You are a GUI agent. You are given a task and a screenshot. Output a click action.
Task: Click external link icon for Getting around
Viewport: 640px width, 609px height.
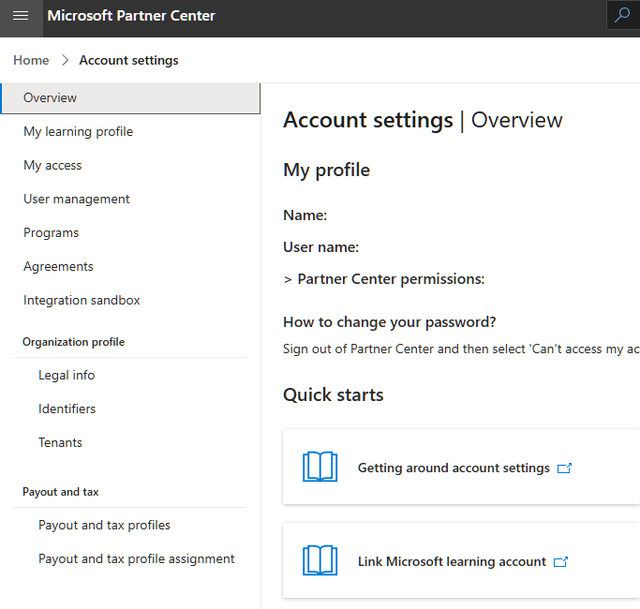pyautogui.click(x=564, y=468)
